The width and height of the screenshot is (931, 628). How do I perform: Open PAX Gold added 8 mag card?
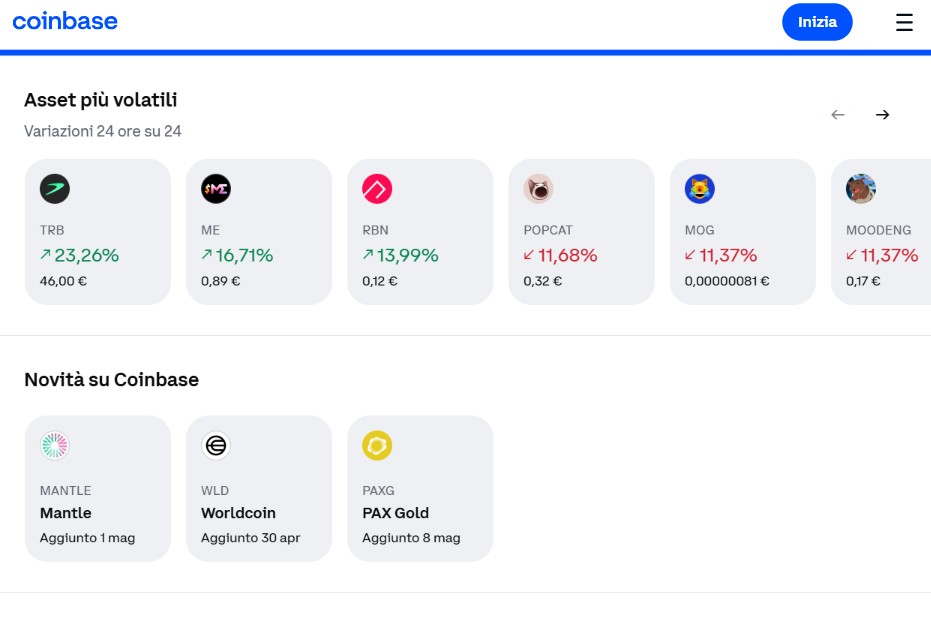click(x=420, y=489)
